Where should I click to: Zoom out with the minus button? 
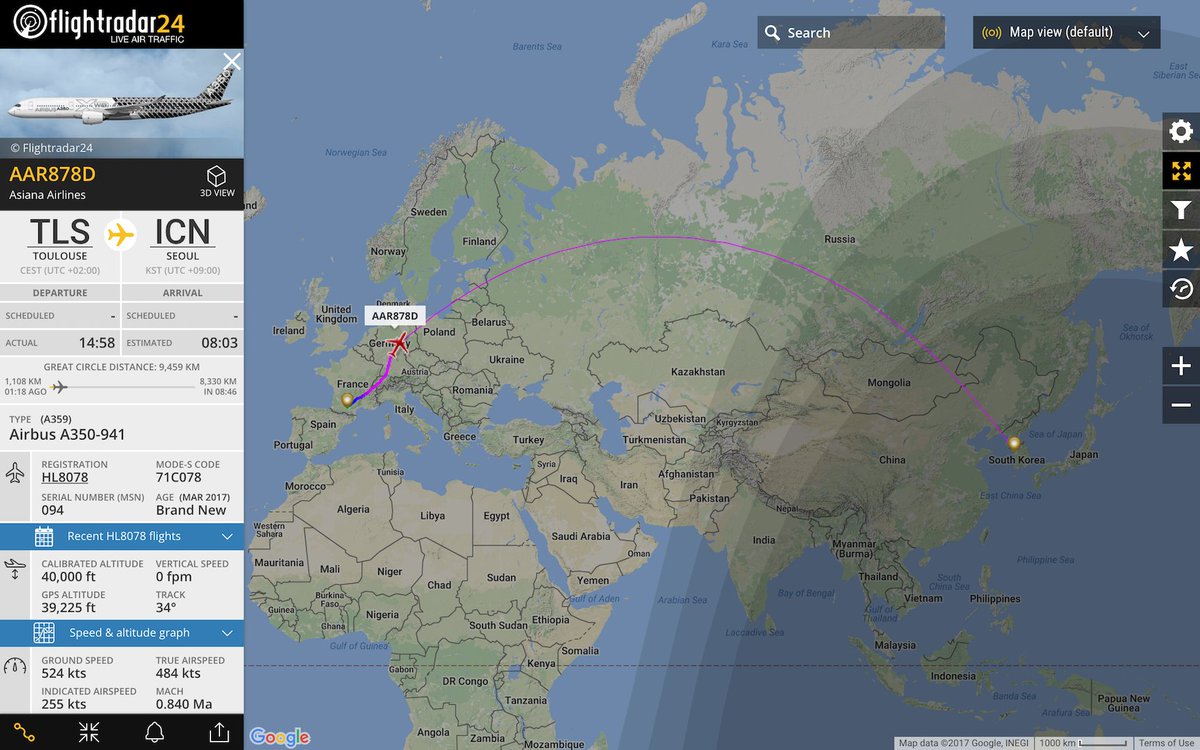(1181, 405)
